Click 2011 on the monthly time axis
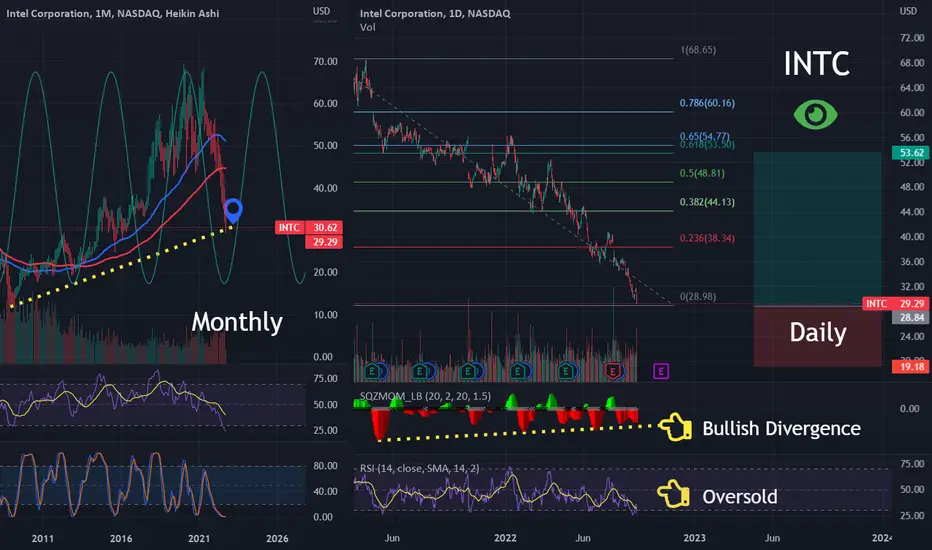Image resolution: width=932 pixels, height=550 pixels. pyautogui.click(x=42, y=539)
